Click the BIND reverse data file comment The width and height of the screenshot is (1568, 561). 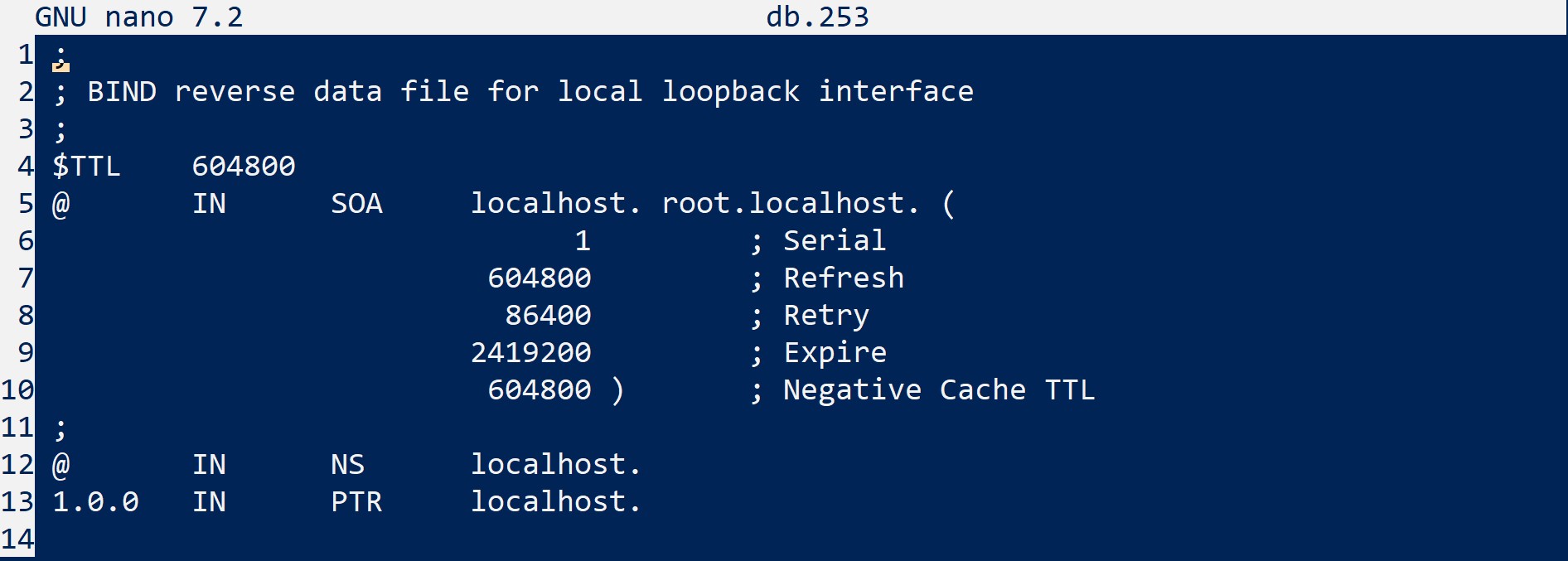530,92
